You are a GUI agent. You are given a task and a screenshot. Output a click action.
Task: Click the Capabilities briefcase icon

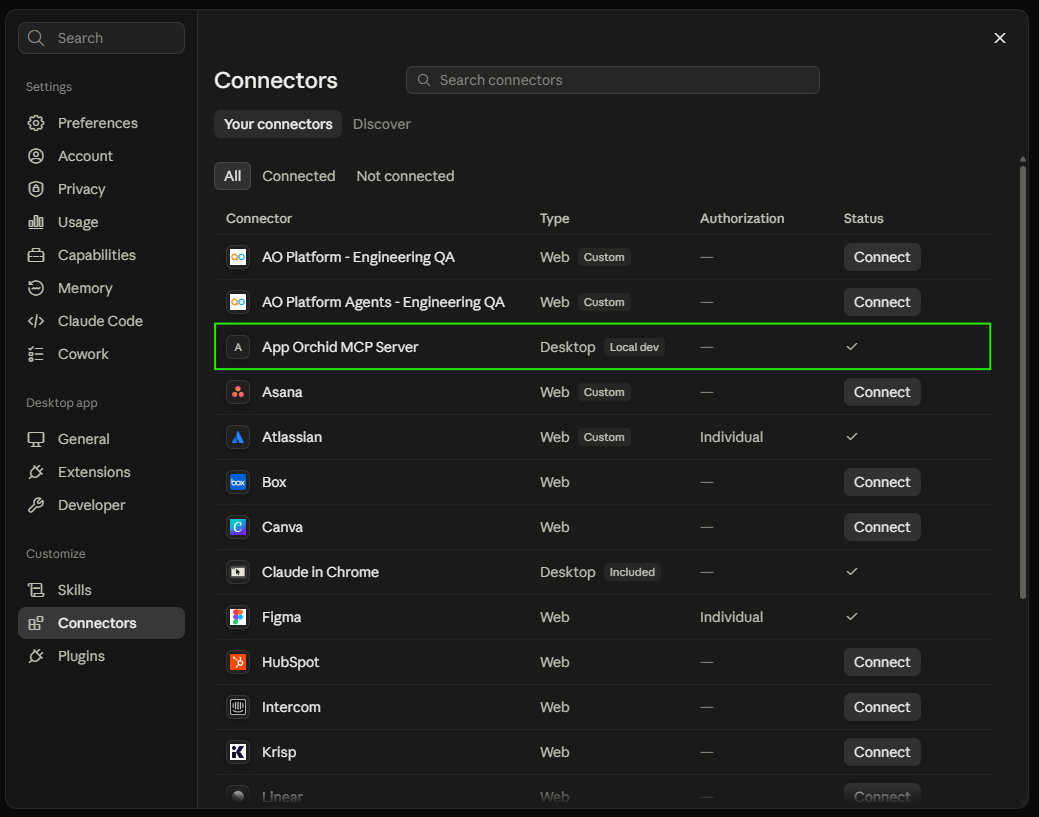tap(36, 255)
